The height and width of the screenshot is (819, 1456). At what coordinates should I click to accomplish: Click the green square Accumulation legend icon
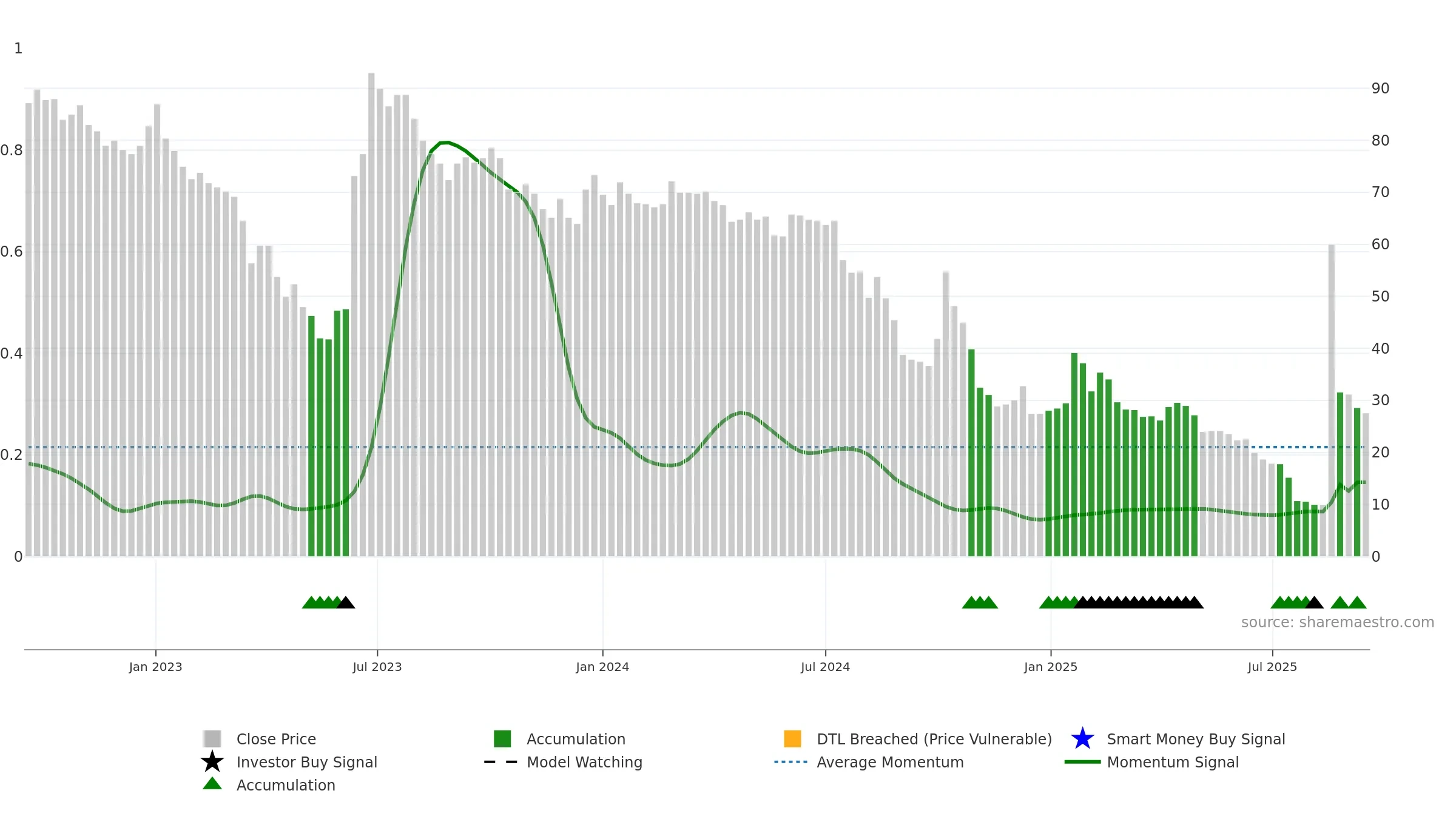point(502,738)
